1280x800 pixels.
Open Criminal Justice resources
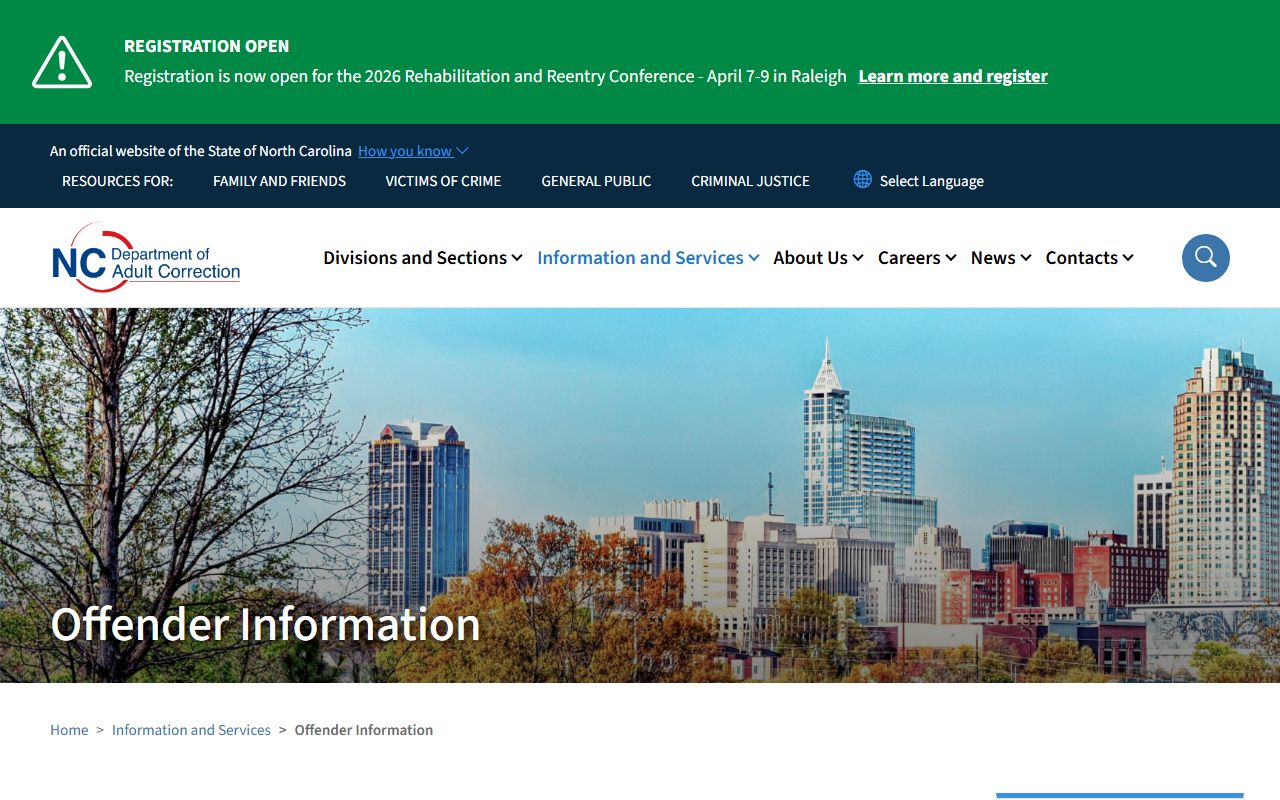[750, 181]
